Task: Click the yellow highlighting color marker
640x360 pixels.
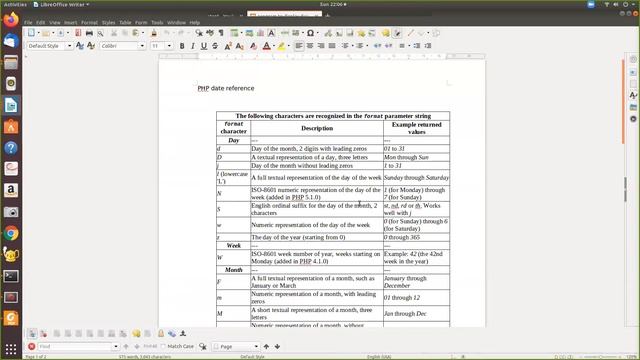Action: tap(281, 46)
